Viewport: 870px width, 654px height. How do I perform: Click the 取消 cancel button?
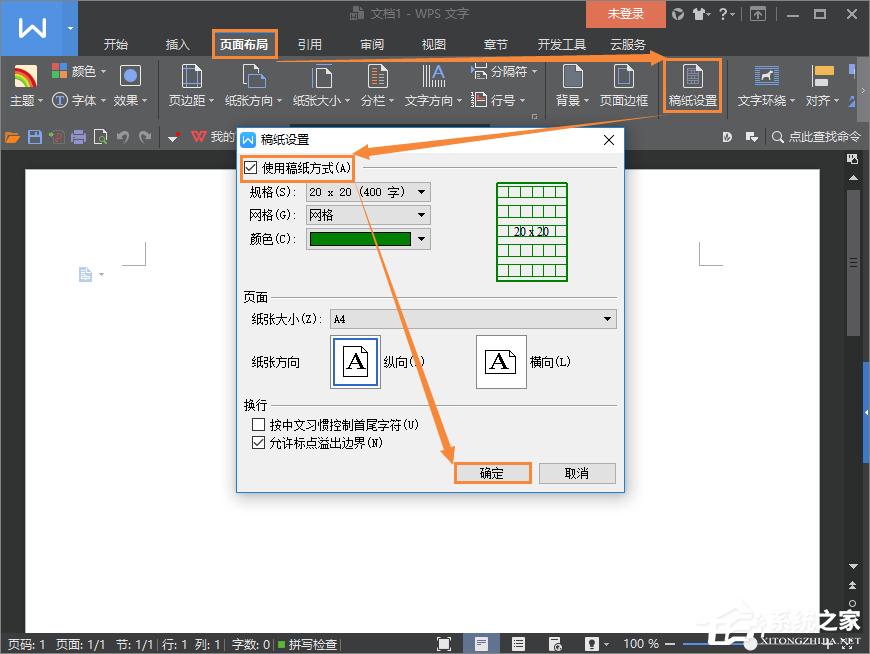(x=577, y=473)
